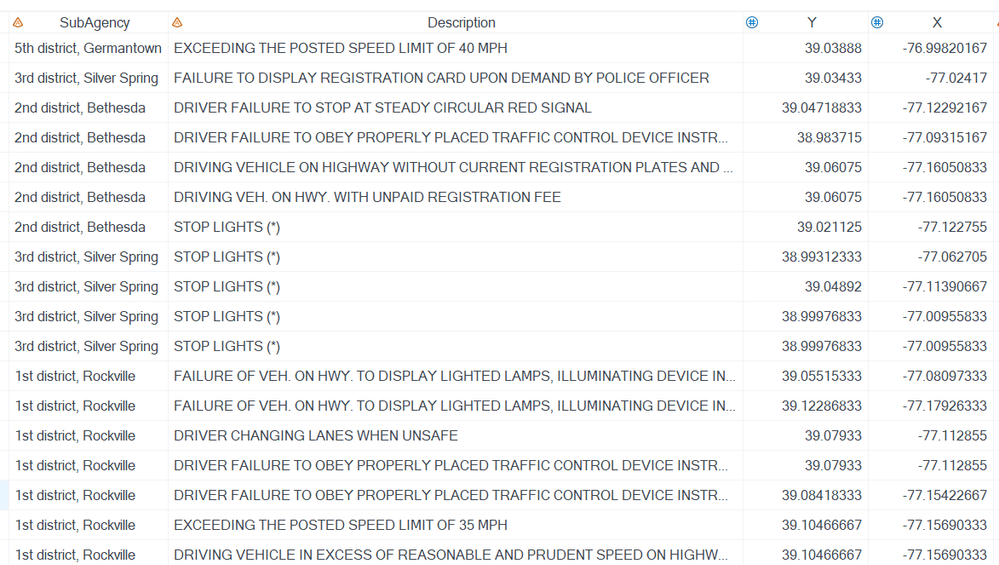Select the X value -77.062705
This screenshot has height=565, width=999.
[952, 257]
